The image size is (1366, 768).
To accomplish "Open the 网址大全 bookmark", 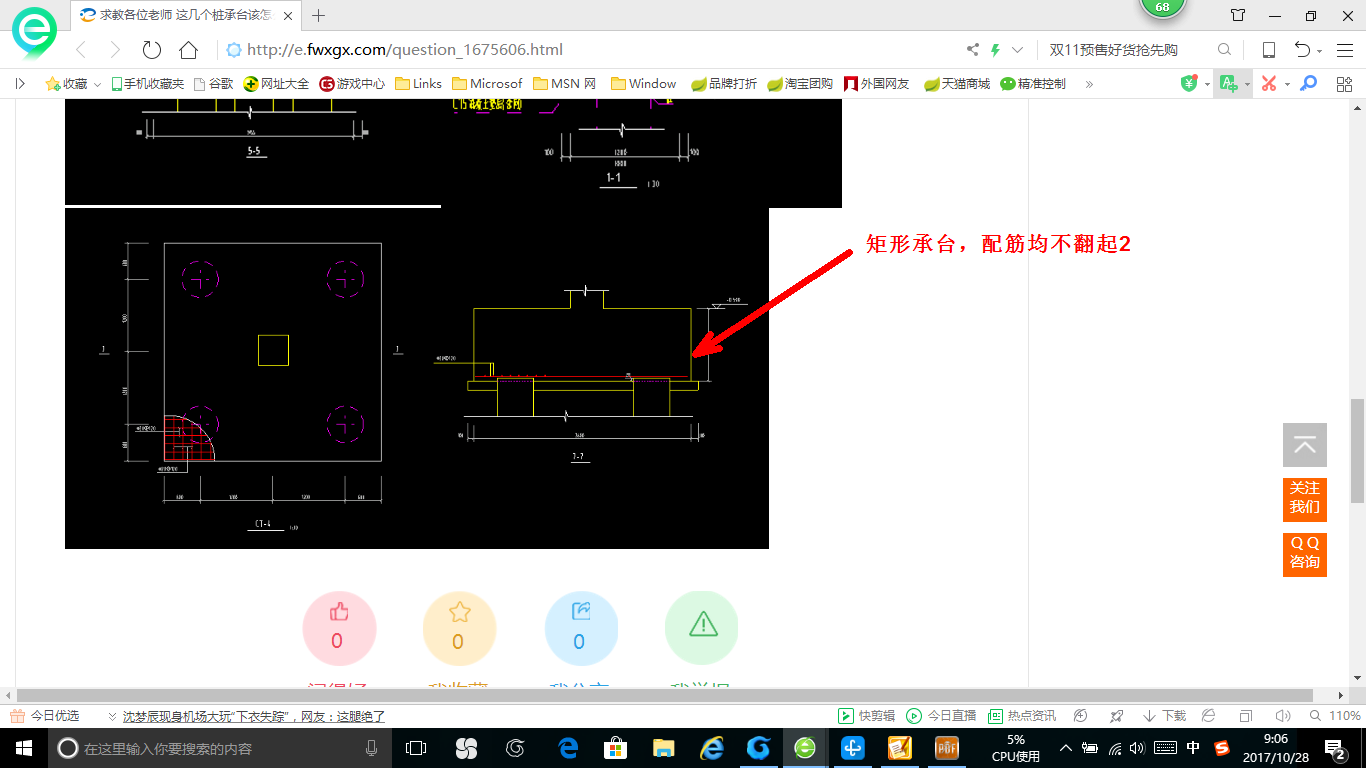I will pos(277,84).
